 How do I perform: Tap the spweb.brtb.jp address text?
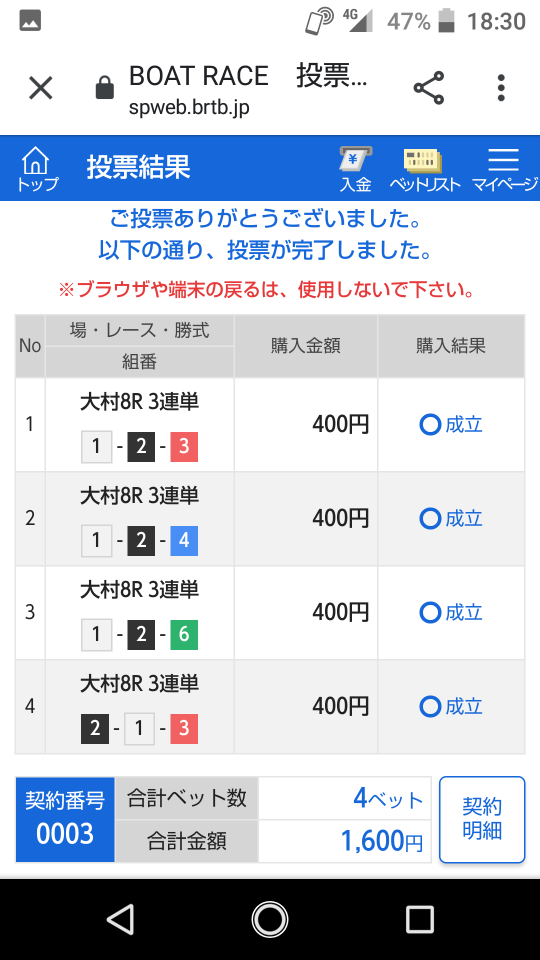189,108
